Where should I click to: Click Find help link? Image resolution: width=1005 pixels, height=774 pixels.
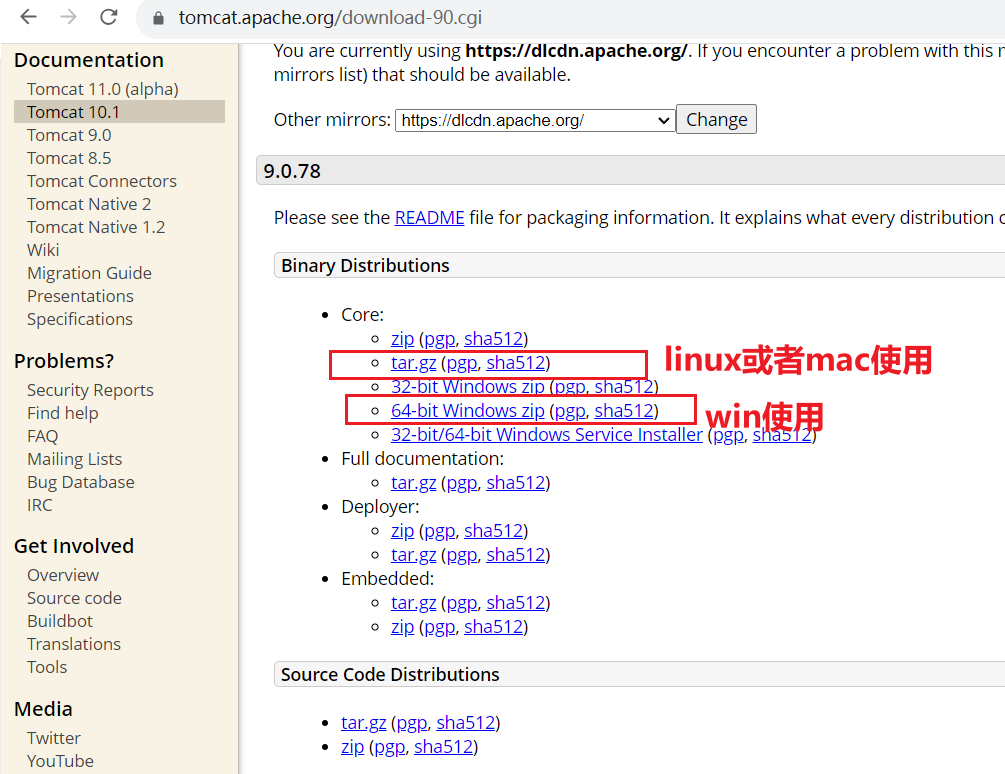63,413
